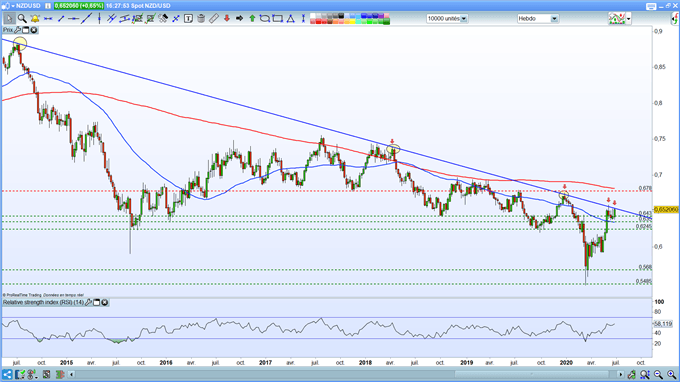The image size is (680, 382).
Task: Click the trash bin delete icon
Action: (x=201, y=19)
